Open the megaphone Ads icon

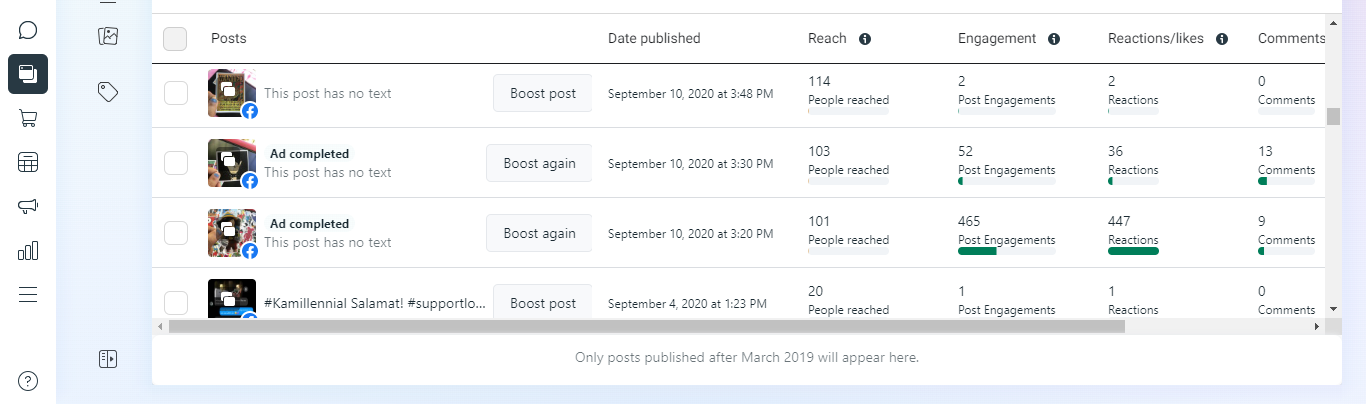(28, 206)
